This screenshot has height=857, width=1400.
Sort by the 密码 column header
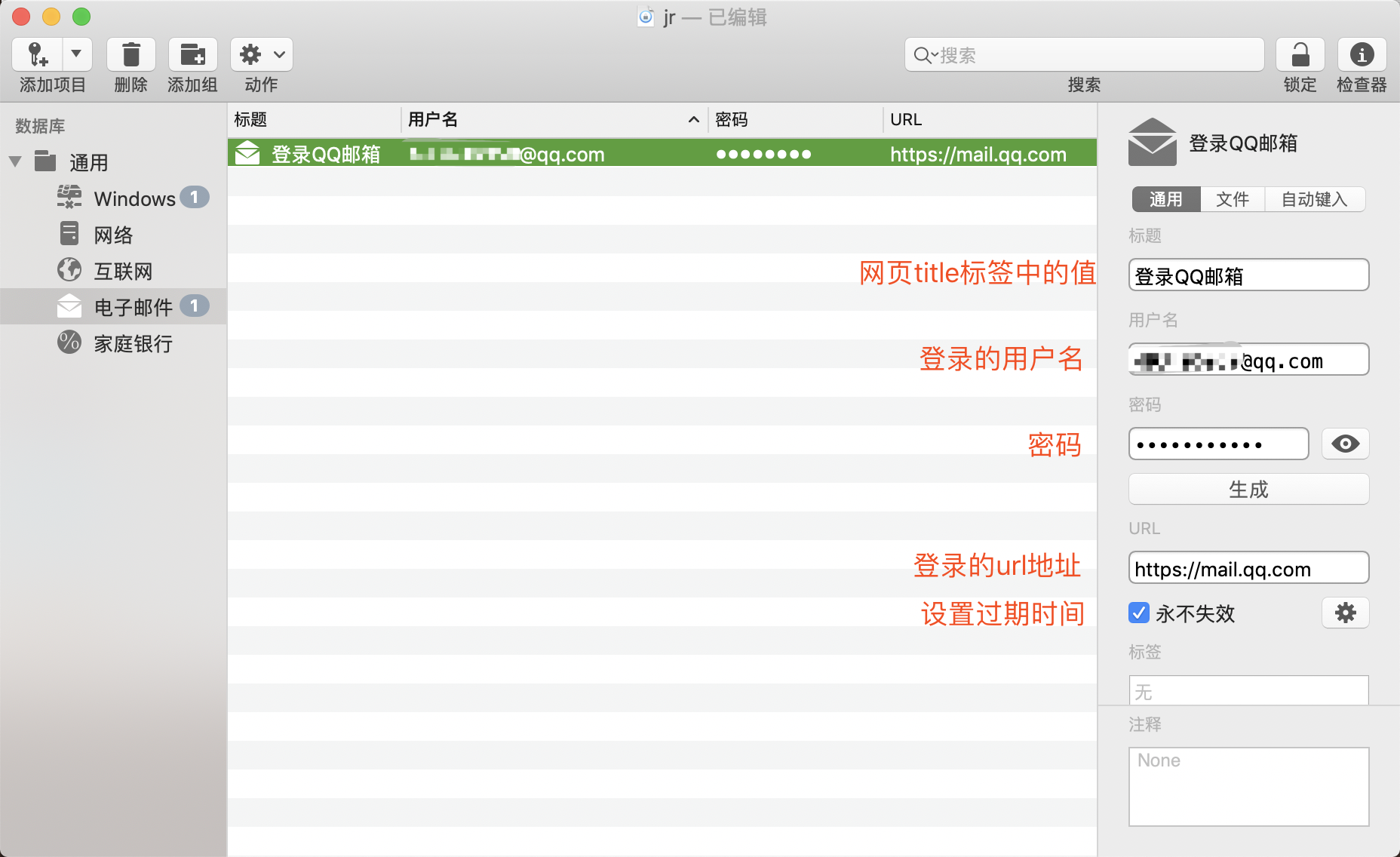(796, 120)
